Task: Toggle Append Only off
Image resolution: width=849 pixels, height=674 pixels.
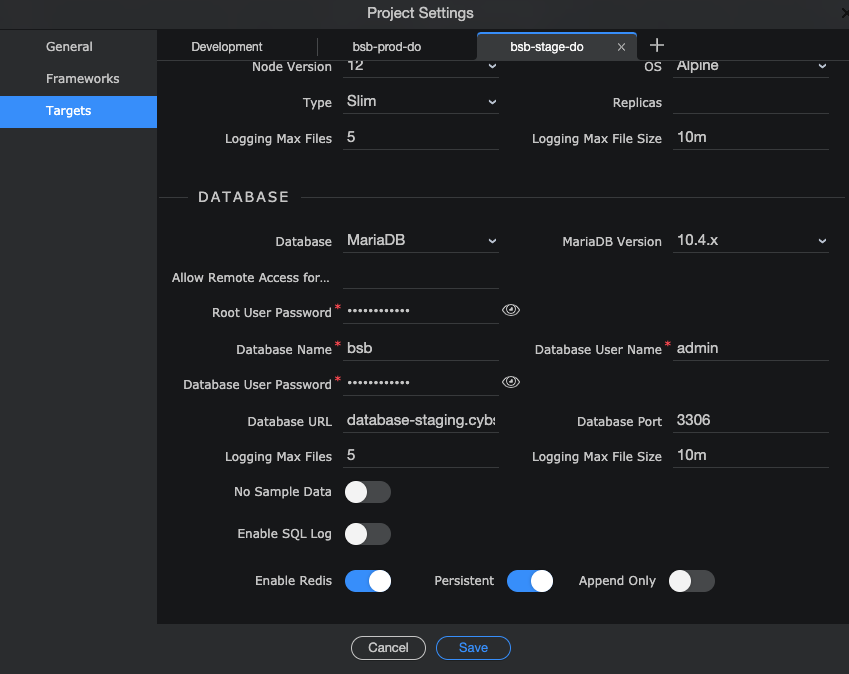Action: (x=691, y=580)
